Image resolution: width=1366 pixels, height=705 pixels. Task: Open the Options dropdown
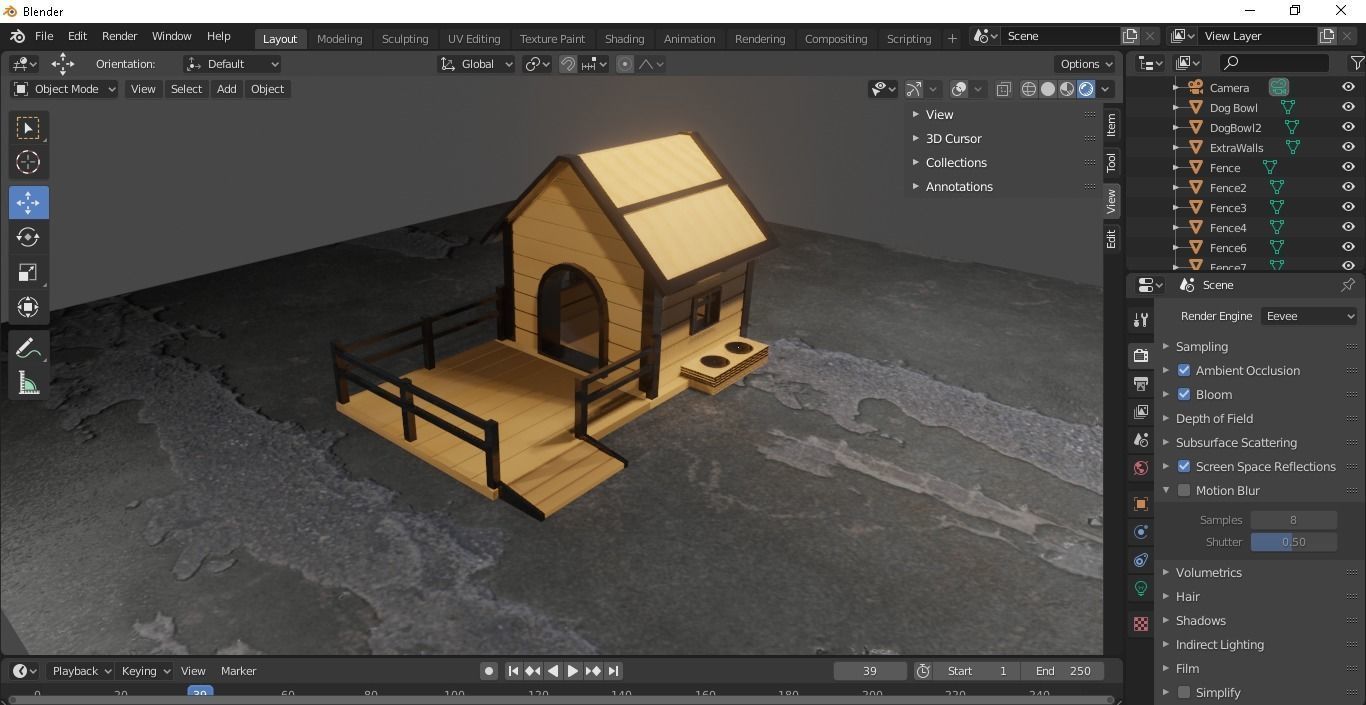(x=1086, y=64)
